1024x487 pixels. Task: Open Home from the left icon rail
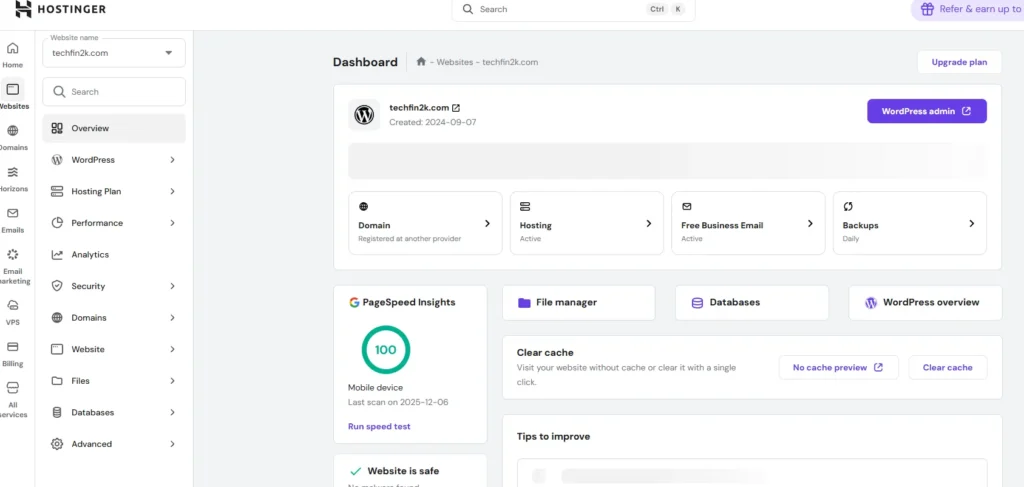pyautogui.click(x=12, y=48)
